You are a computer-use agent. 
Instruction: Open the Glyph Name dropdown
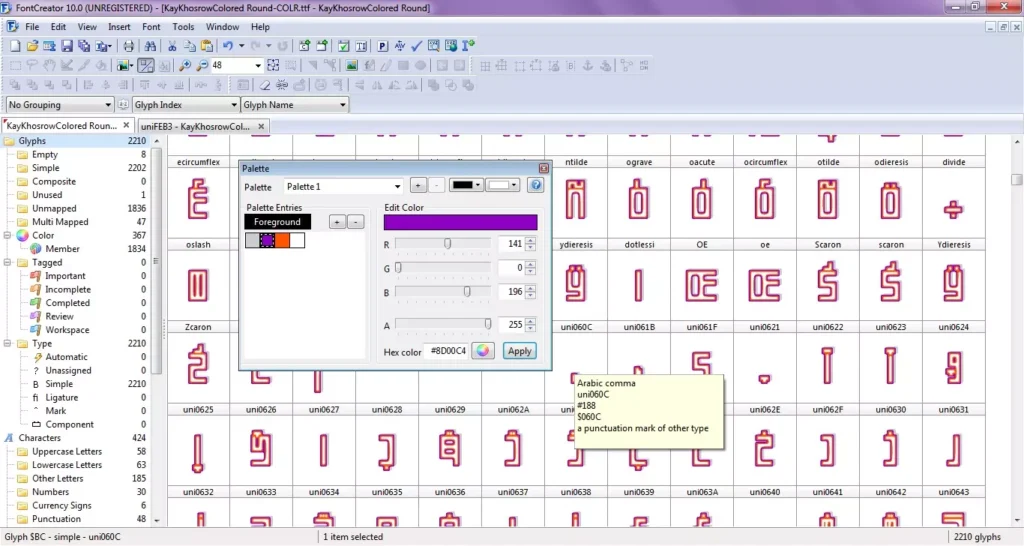294,104
